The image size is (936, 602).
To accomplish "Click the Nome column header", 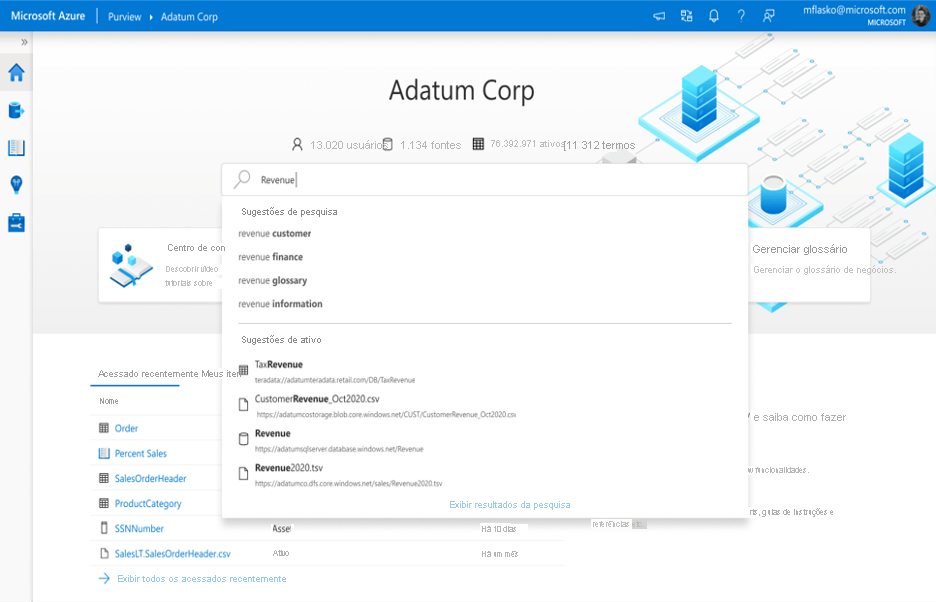I will [109, 401].
